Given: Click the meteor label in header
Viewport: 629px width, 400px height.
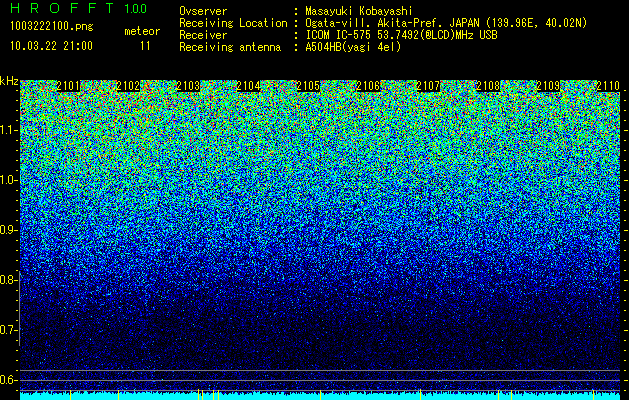Looking at the screenshot, I should 142,31.
